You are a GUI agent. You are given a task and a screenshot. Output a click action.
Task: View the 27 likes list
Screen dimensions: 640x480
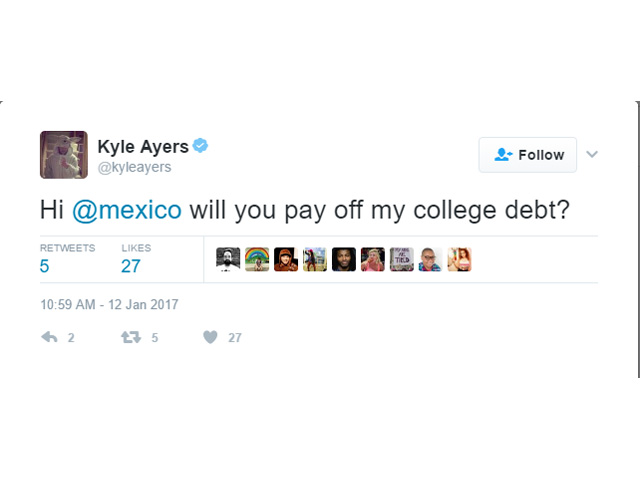136,259
